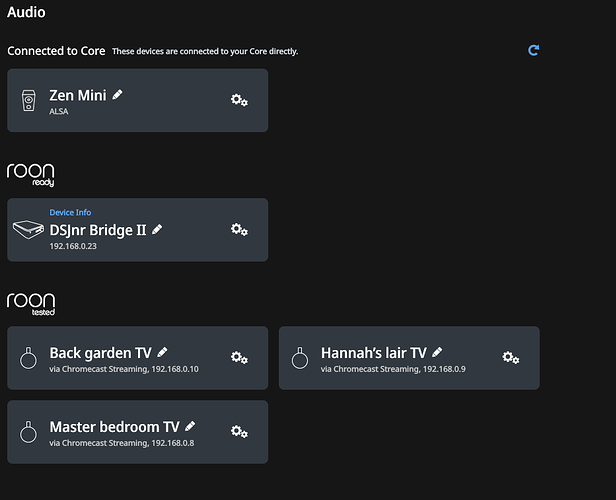
Task: Open DSJnr Bridge II settings gear
Action: (239, 229)
